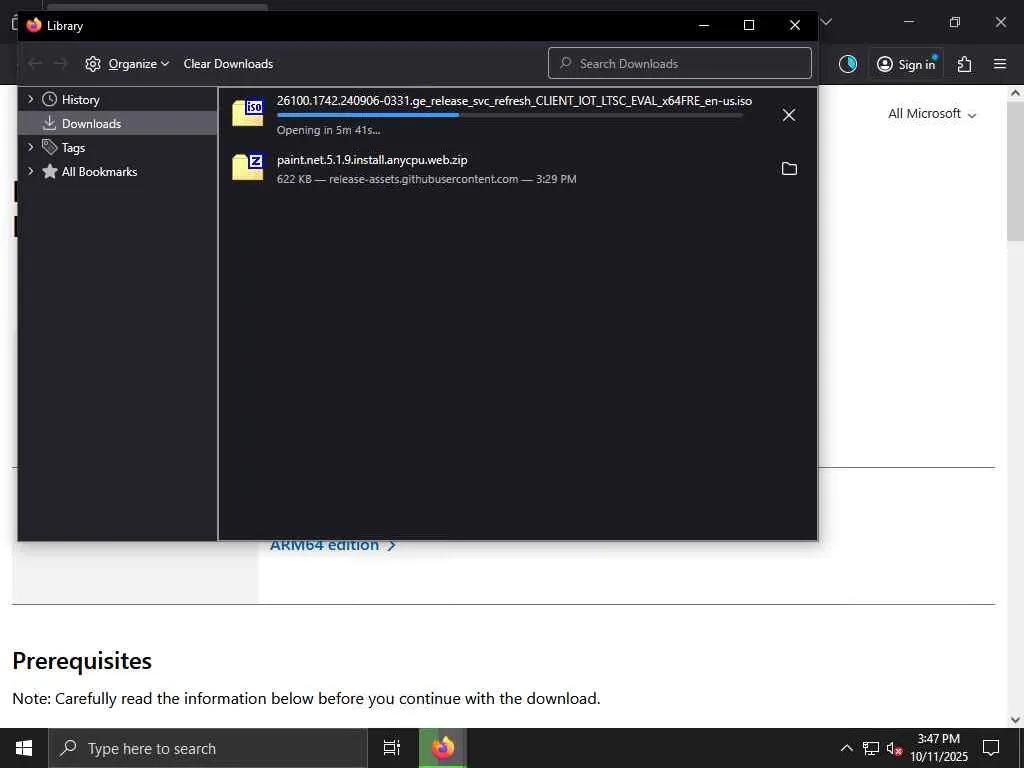Click the page scrollbar down arrow
The width and height of the screenshot is (1024, 768).
click(x=1016, y=720)
